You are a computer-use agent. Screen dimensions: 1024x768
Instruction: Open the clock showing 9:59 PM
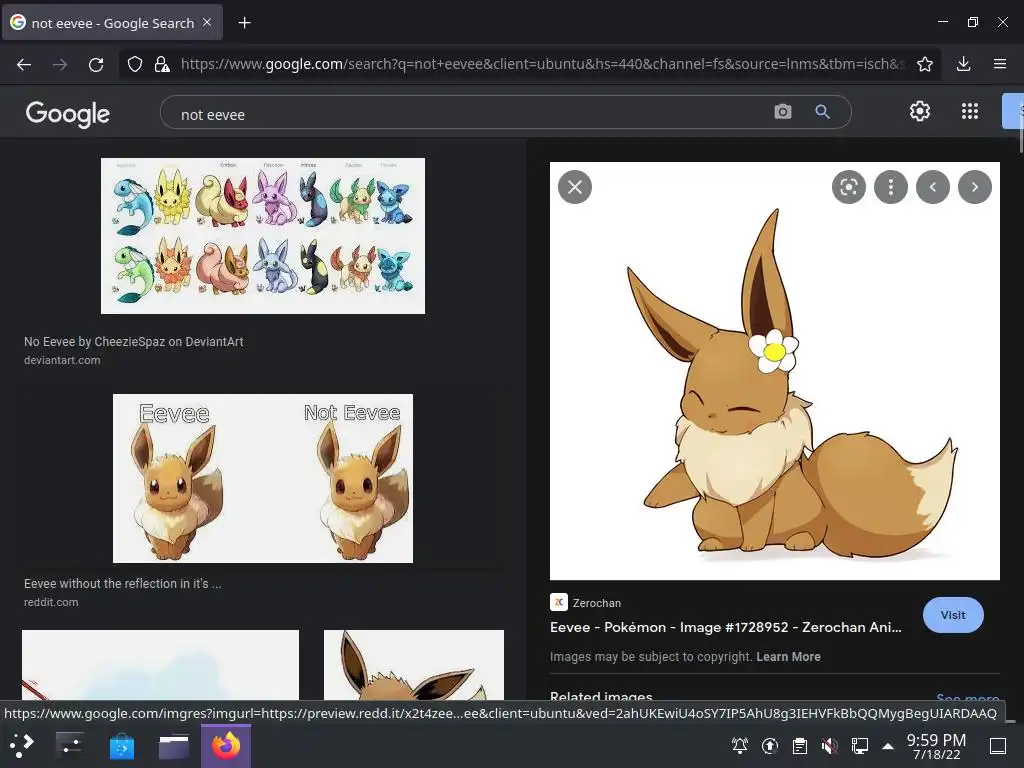click(x=936, y=746)
